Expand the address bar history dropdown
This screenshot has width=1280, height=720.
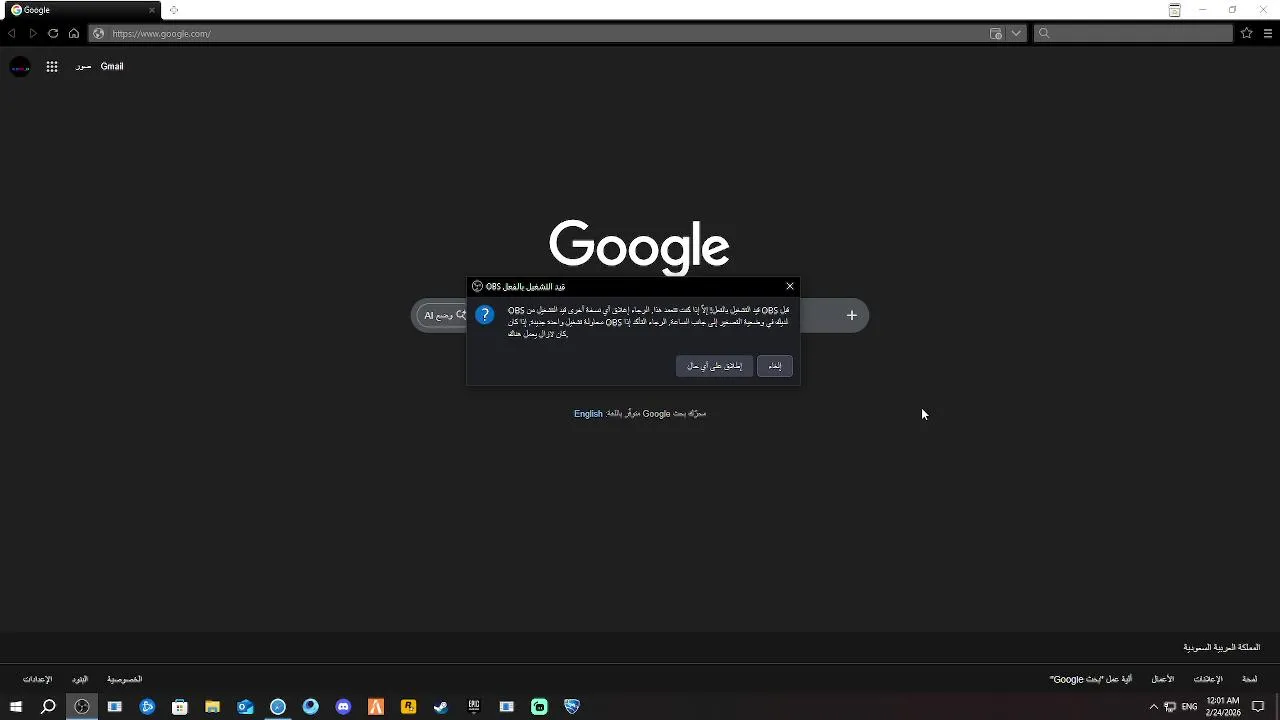(1016, 33)
